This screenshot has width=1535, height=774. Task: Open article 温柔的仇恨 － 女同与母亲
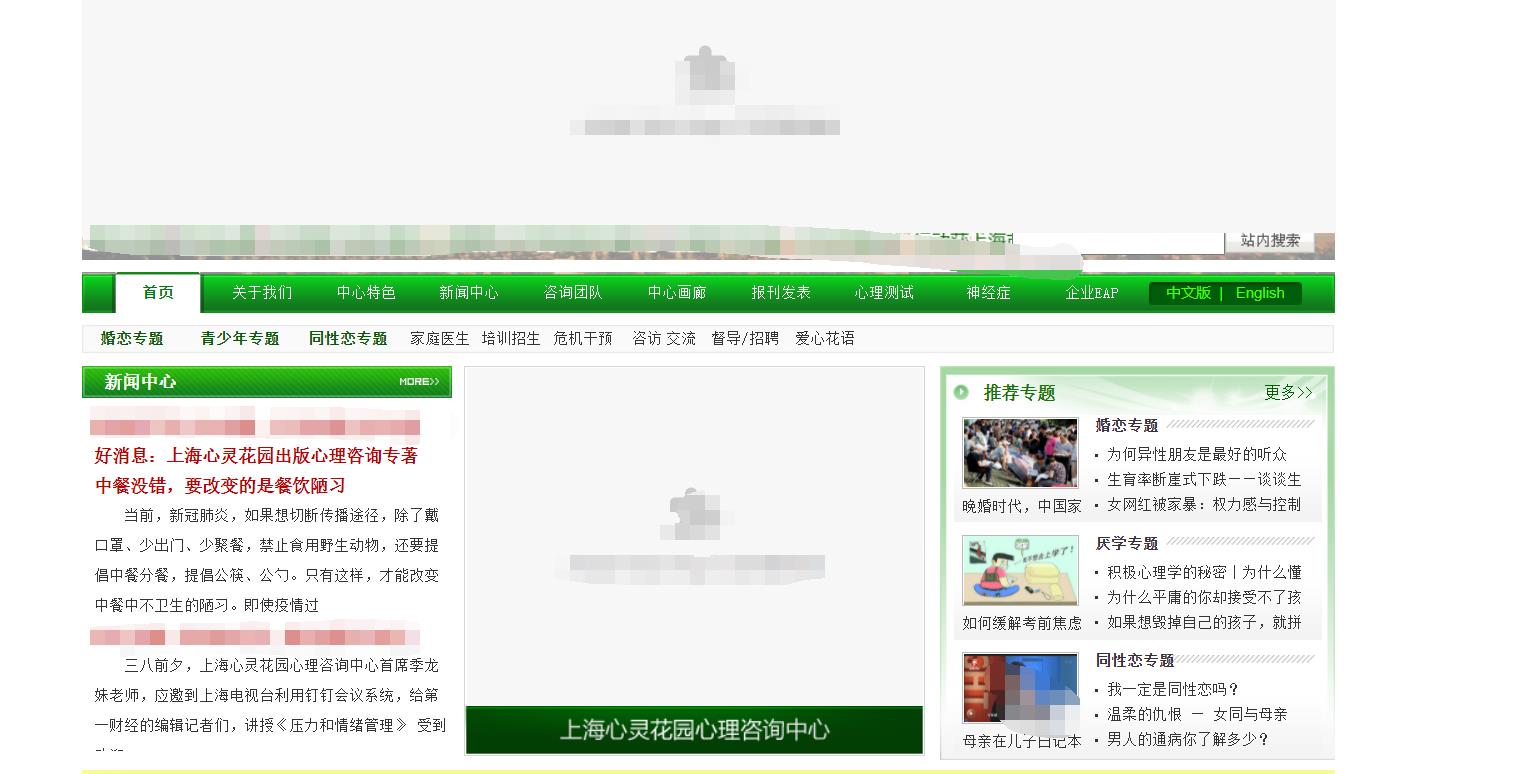(x=1197, y=715)
